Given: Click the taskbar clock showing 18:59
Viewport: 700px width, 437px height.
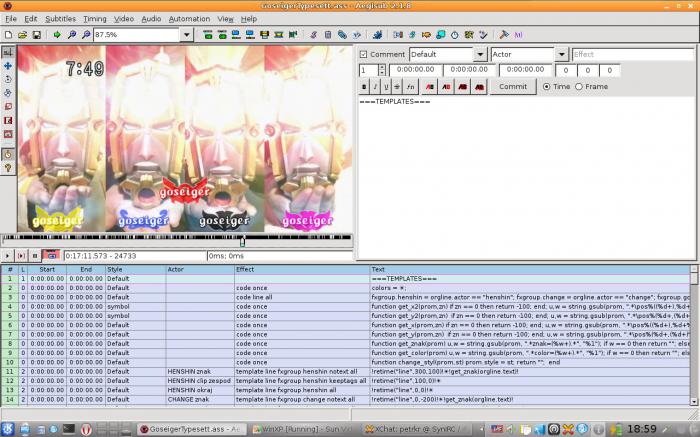Looking at the screenshot, I should (642, 429).
